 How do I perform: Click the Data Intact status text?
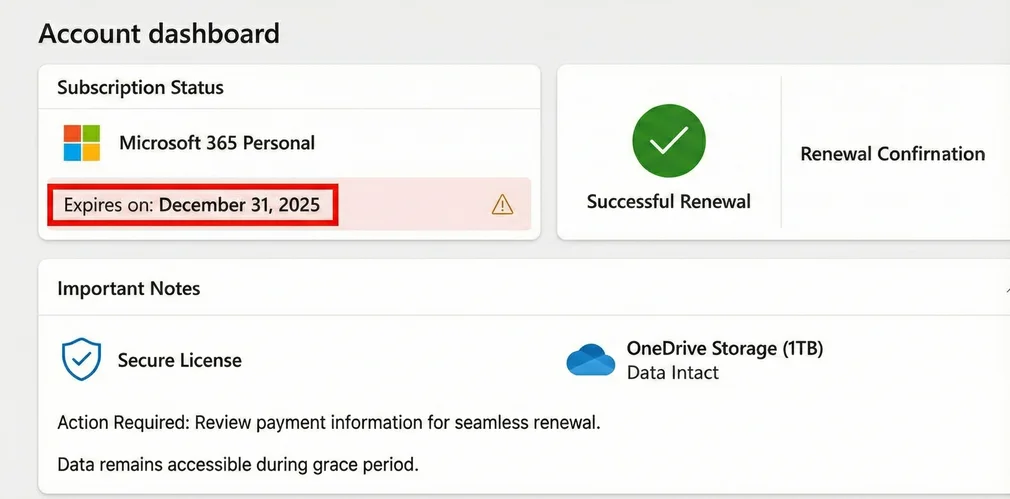coord(672,373)
